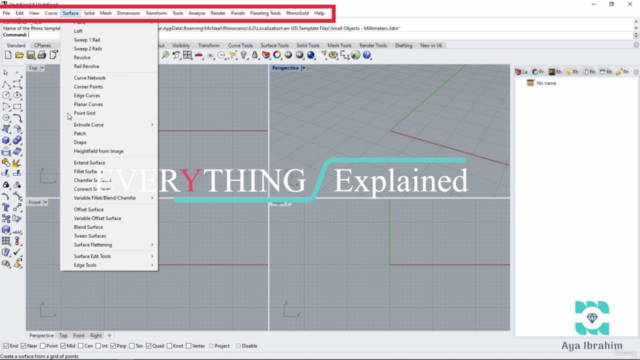Enable the Int osnap checkbox
The image size is (640, 360).
pos(98,346)
